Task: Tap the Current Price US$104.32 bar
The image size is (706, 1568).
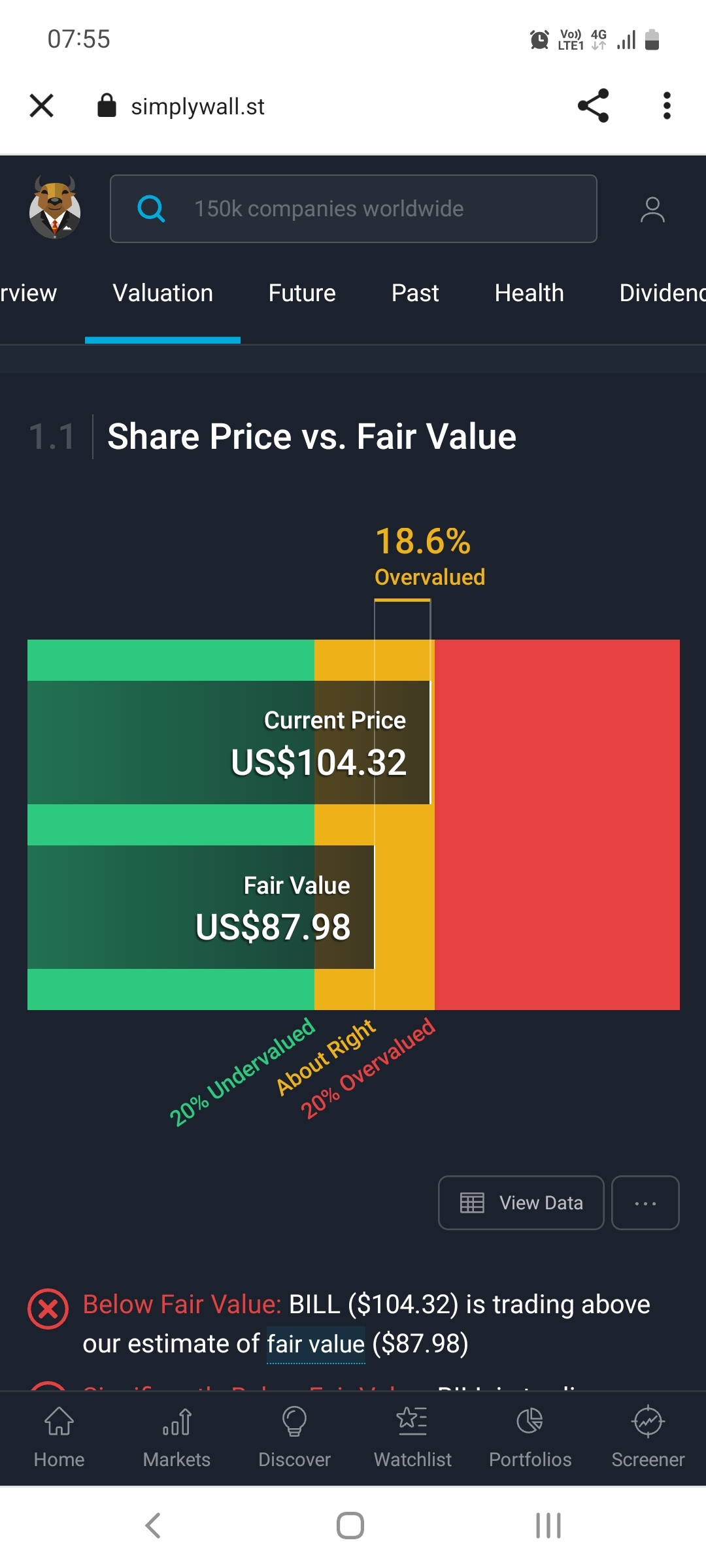Action: click(229, 742)
